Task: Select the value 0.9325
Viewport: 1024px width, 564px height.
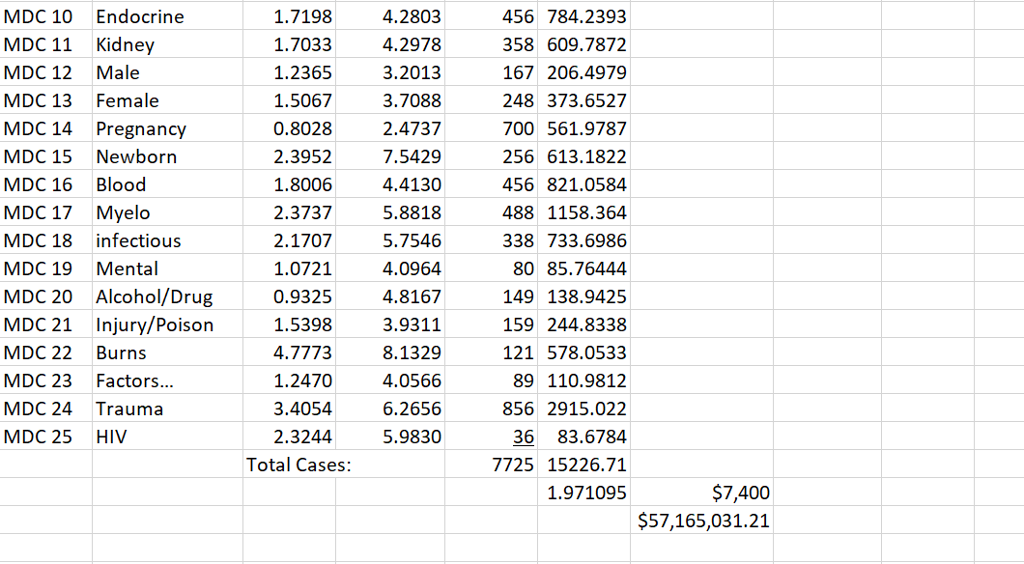Action: pyautogui.click(x=289, y=297)
